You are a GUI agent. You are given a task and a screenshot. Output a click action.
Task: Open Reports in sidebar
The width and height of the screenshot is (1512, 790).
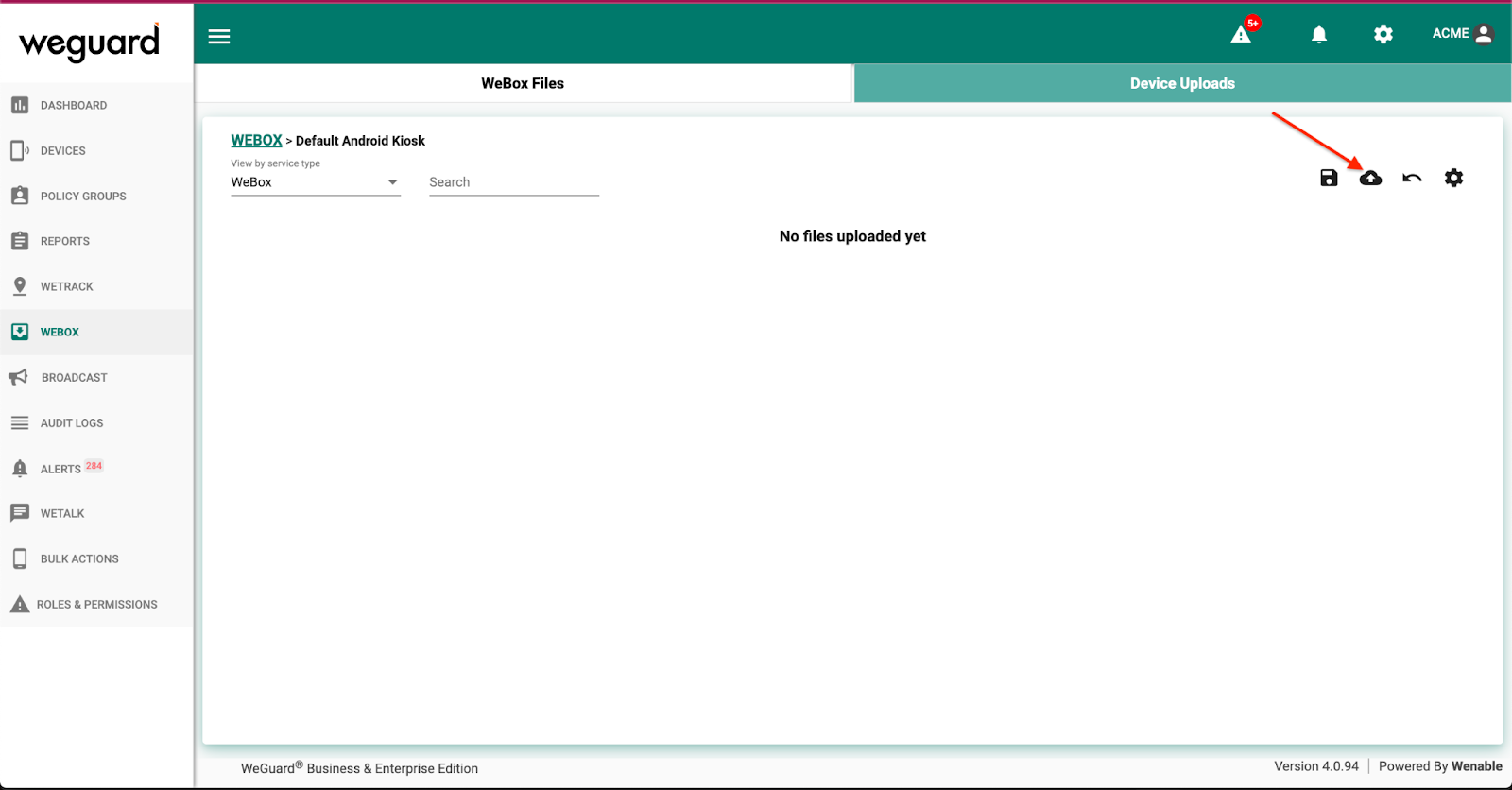(96, 241)
